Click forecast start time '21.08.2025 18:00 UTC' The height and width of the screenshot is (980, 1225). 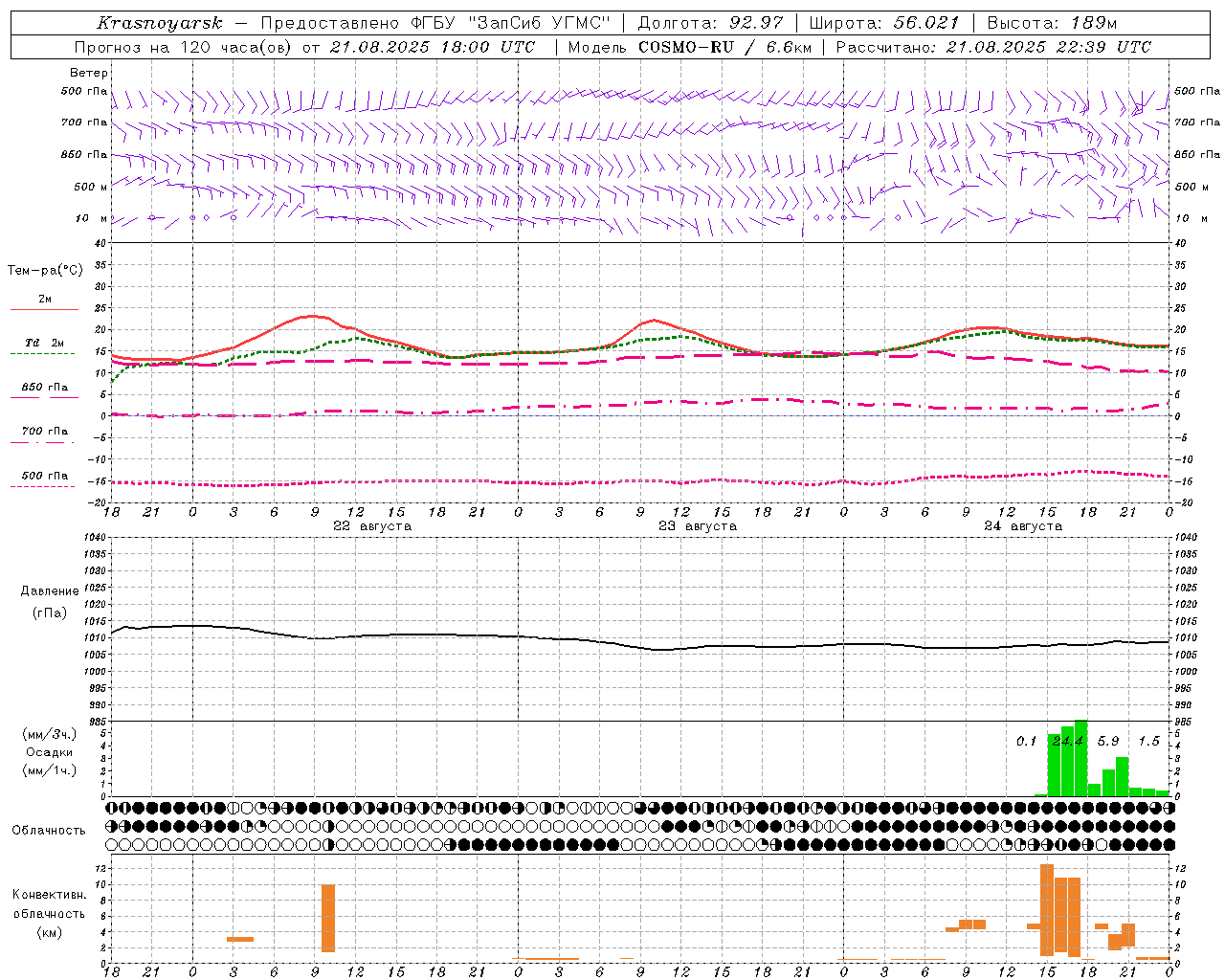coord(433,47)
